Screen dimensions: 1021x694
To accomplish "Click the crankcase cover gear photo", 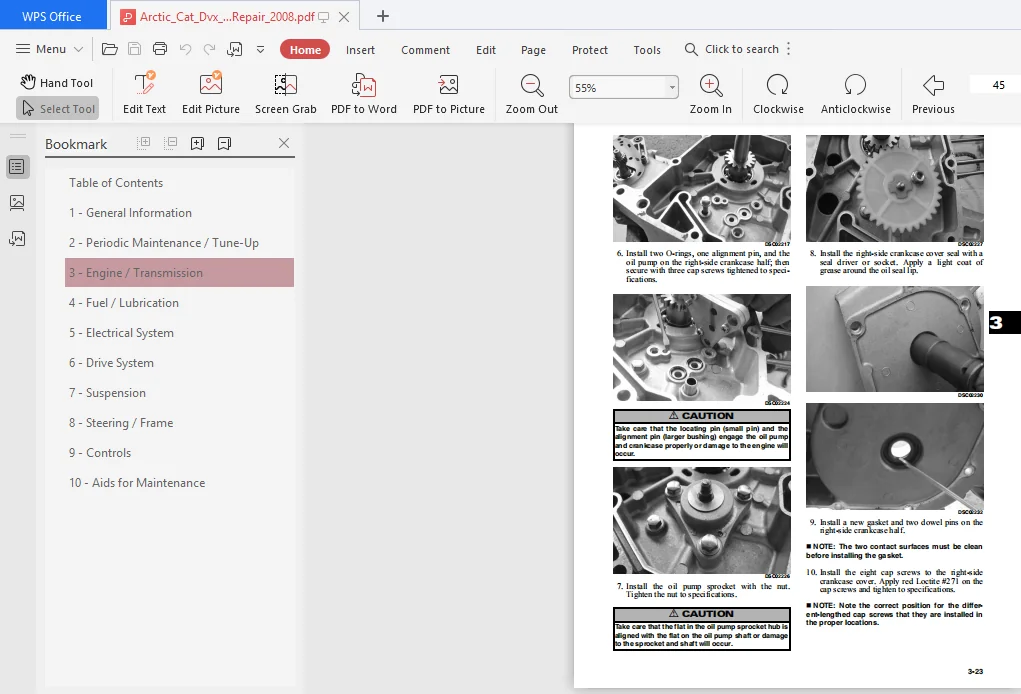I will [x=895, y=189].
